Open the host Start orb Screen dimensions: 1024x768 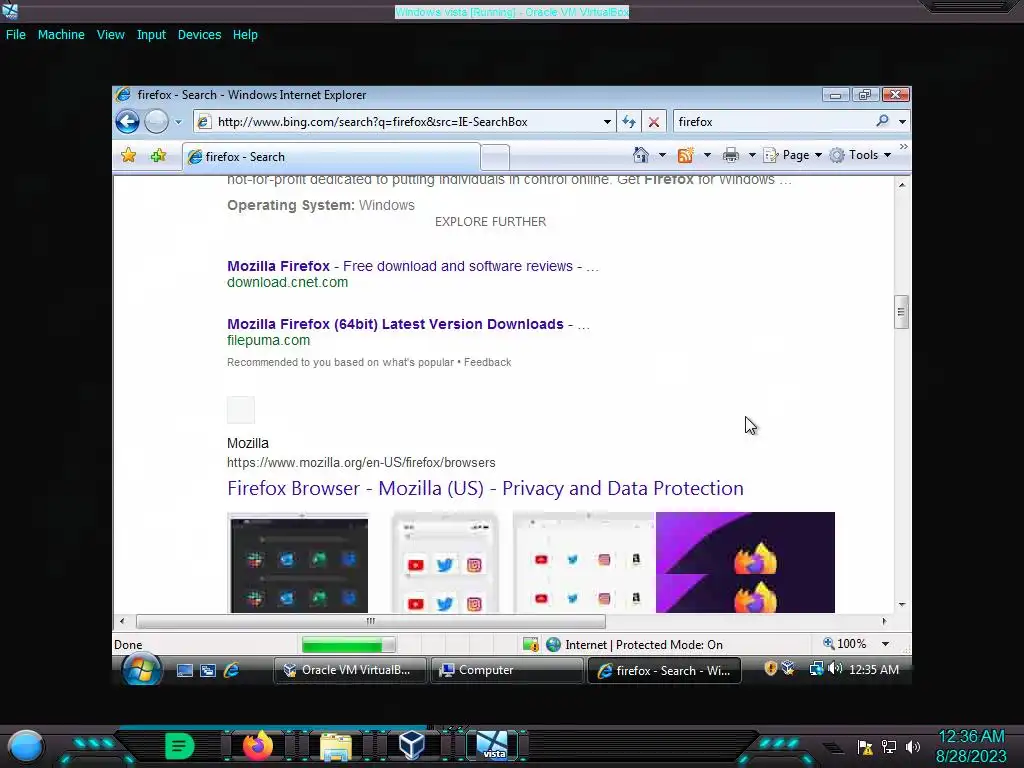click(x=25, y=746)
